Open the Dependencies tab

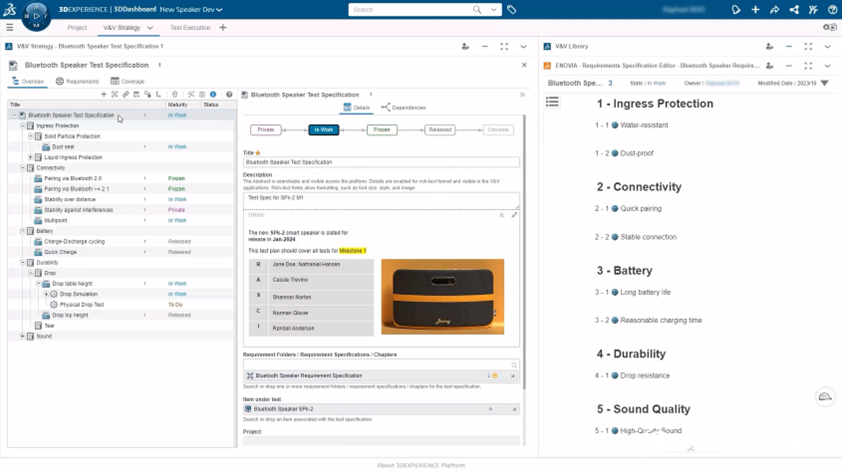click(404, 107)
